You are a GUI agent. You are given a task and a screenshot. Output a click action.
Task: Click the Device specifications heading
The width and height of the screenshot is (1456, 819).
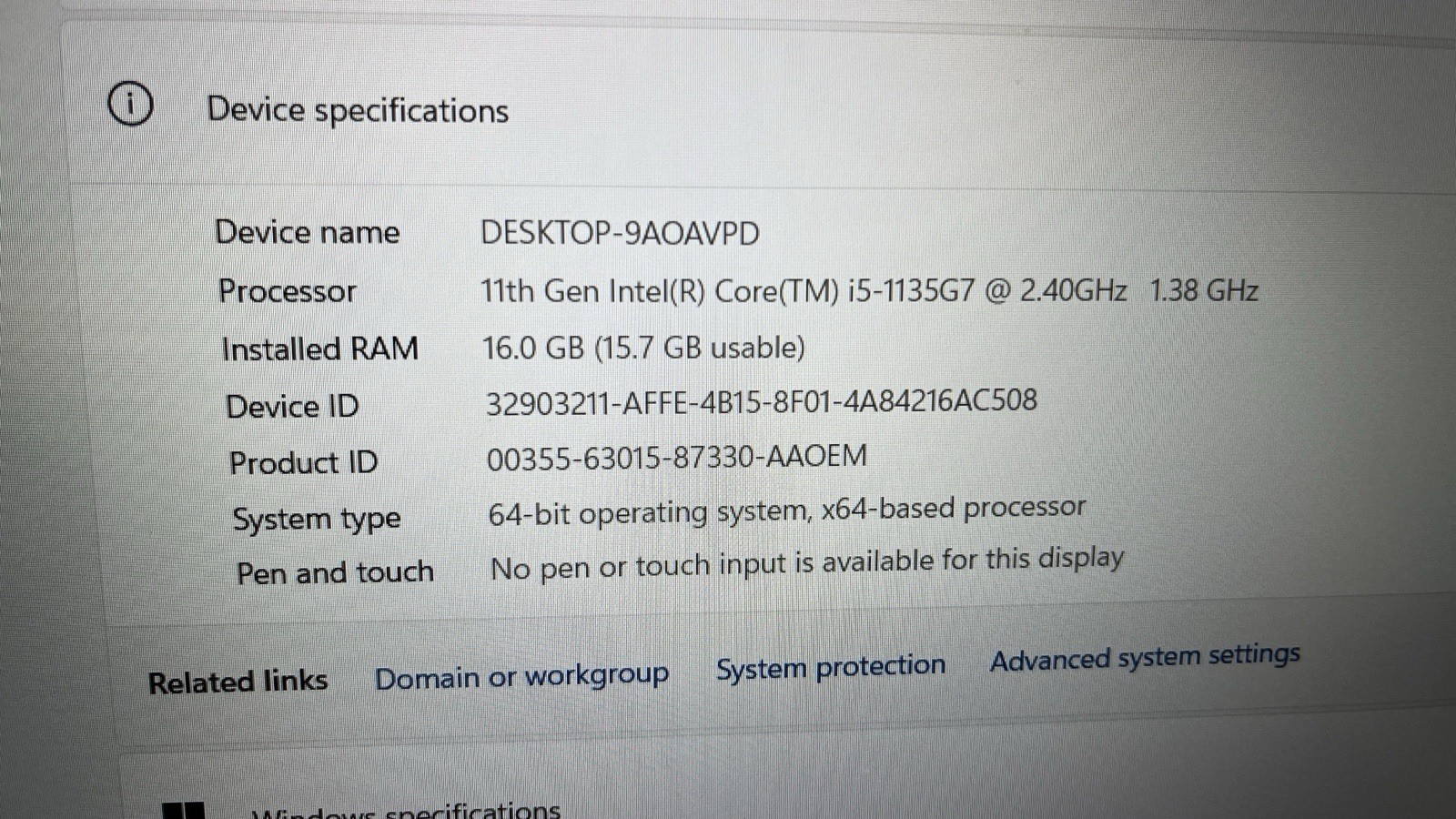pyautogui.click(x=358, y=110)
